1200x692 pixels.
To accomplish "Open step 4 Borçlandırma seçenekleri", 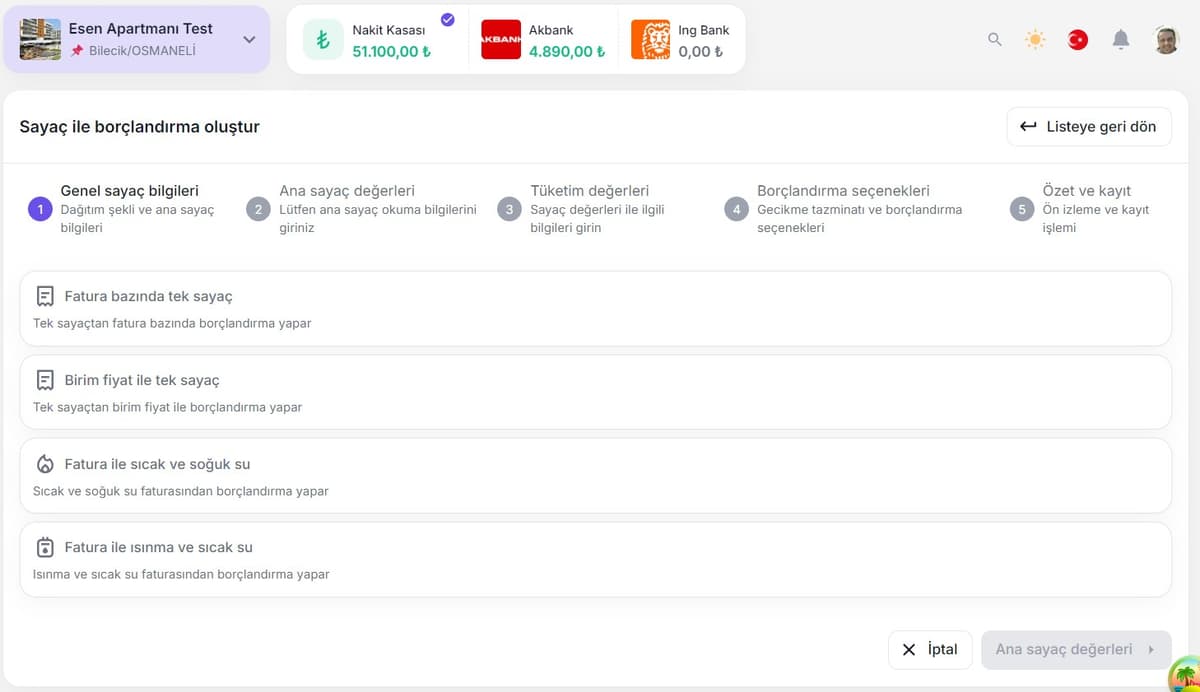I will [x=843, y=191].
